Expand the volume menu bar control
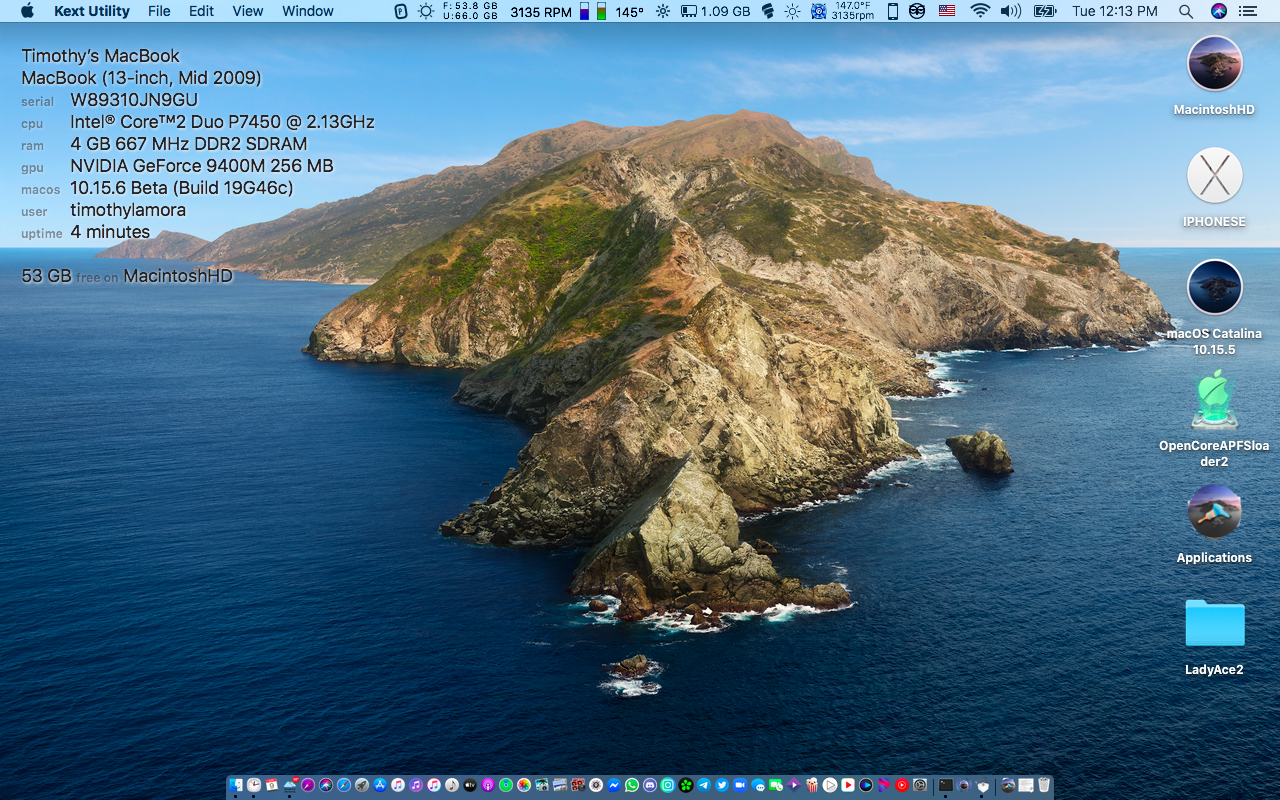1280x800 pixels. click(x=1011, y=11)
